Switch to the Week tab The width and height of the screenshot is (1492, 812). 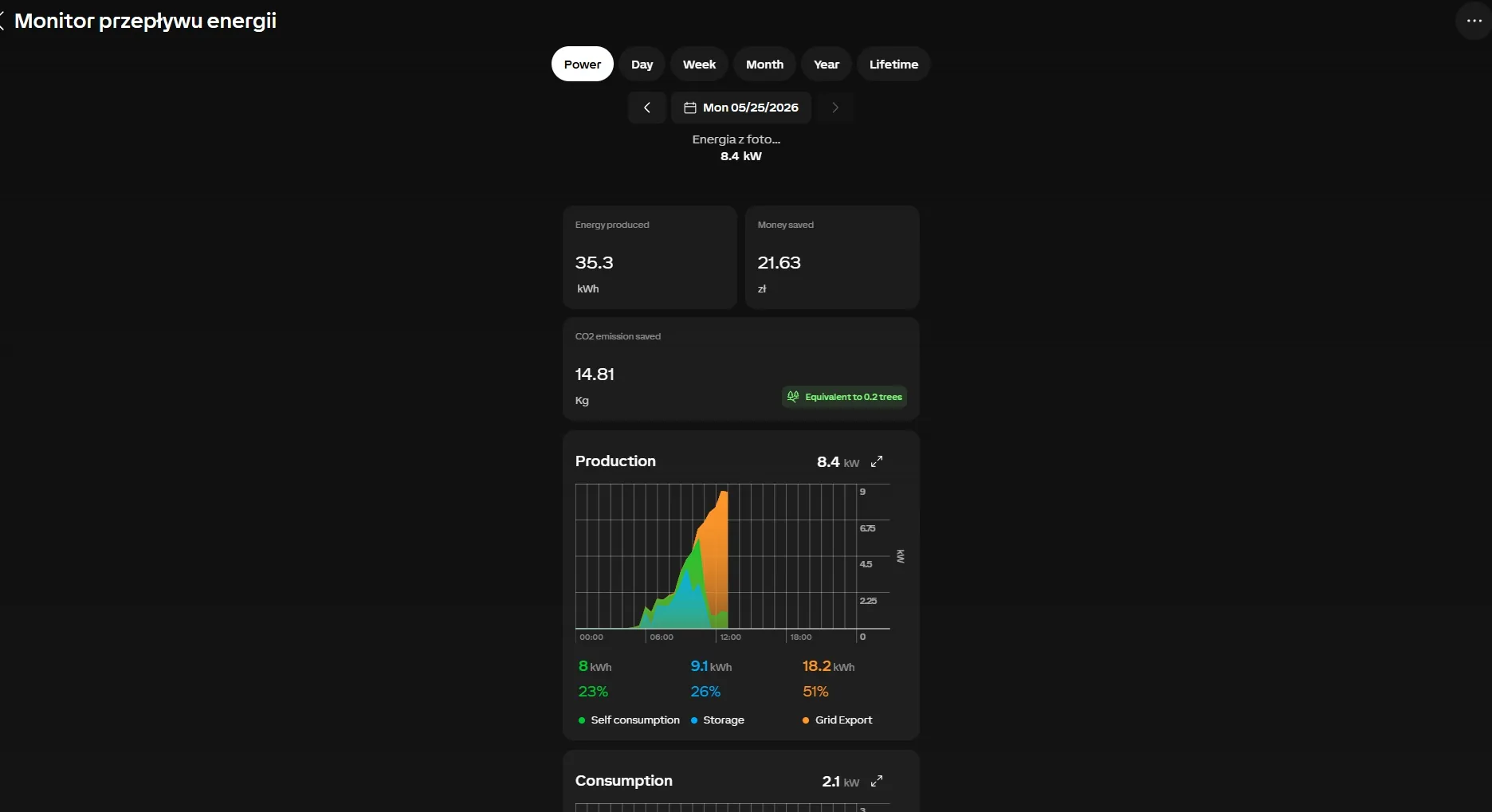coord(699,64)
